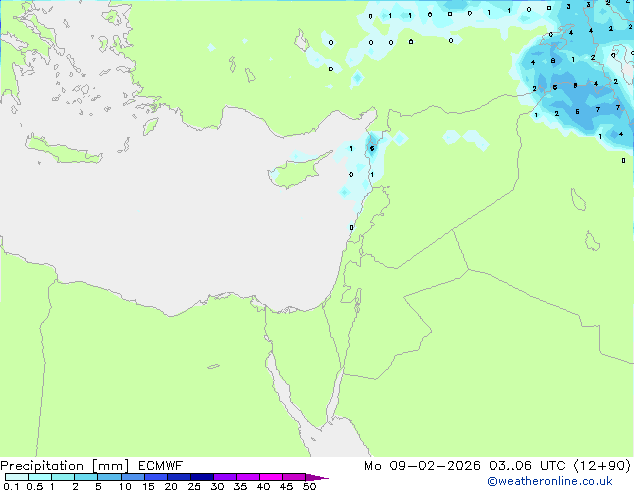The width and height of the screenshot is (634, 490).
Task: Click the 10–15 mm blue legend swatch
Action: [x=132, y=477]
